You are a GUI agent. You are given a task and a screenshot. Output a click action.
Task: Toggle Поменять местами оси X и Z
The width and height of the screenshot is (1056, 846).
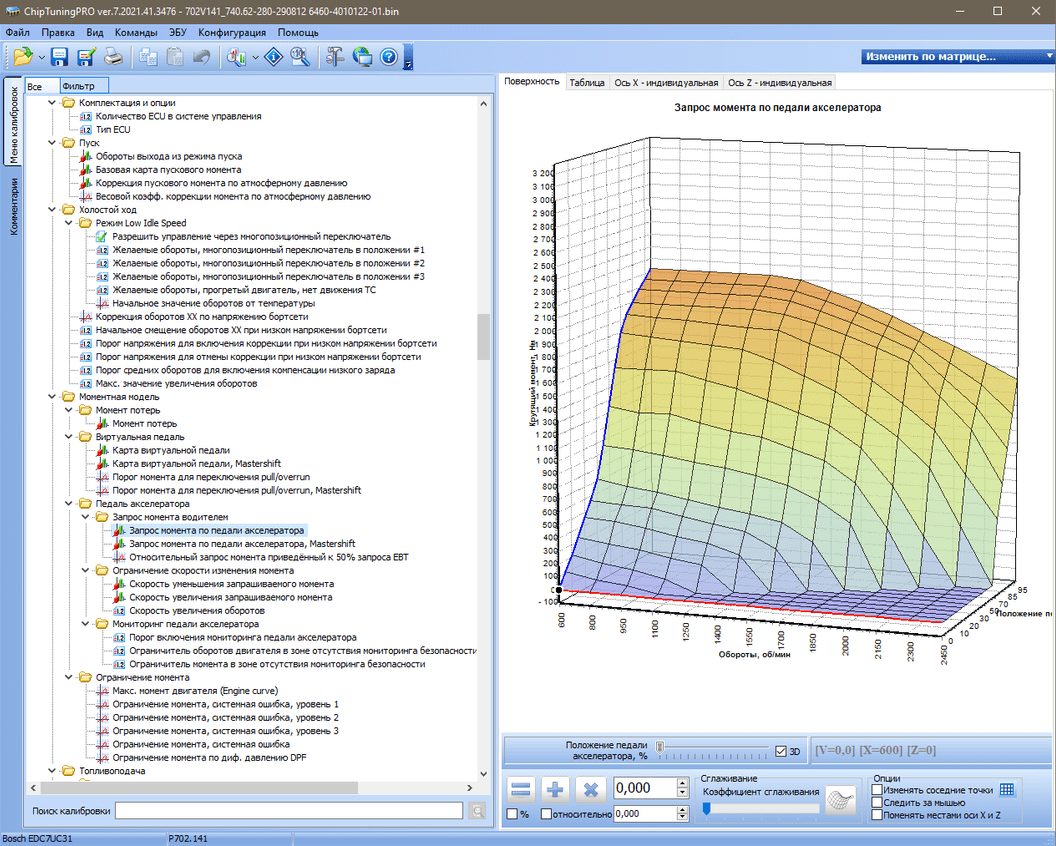pos(877,815)
